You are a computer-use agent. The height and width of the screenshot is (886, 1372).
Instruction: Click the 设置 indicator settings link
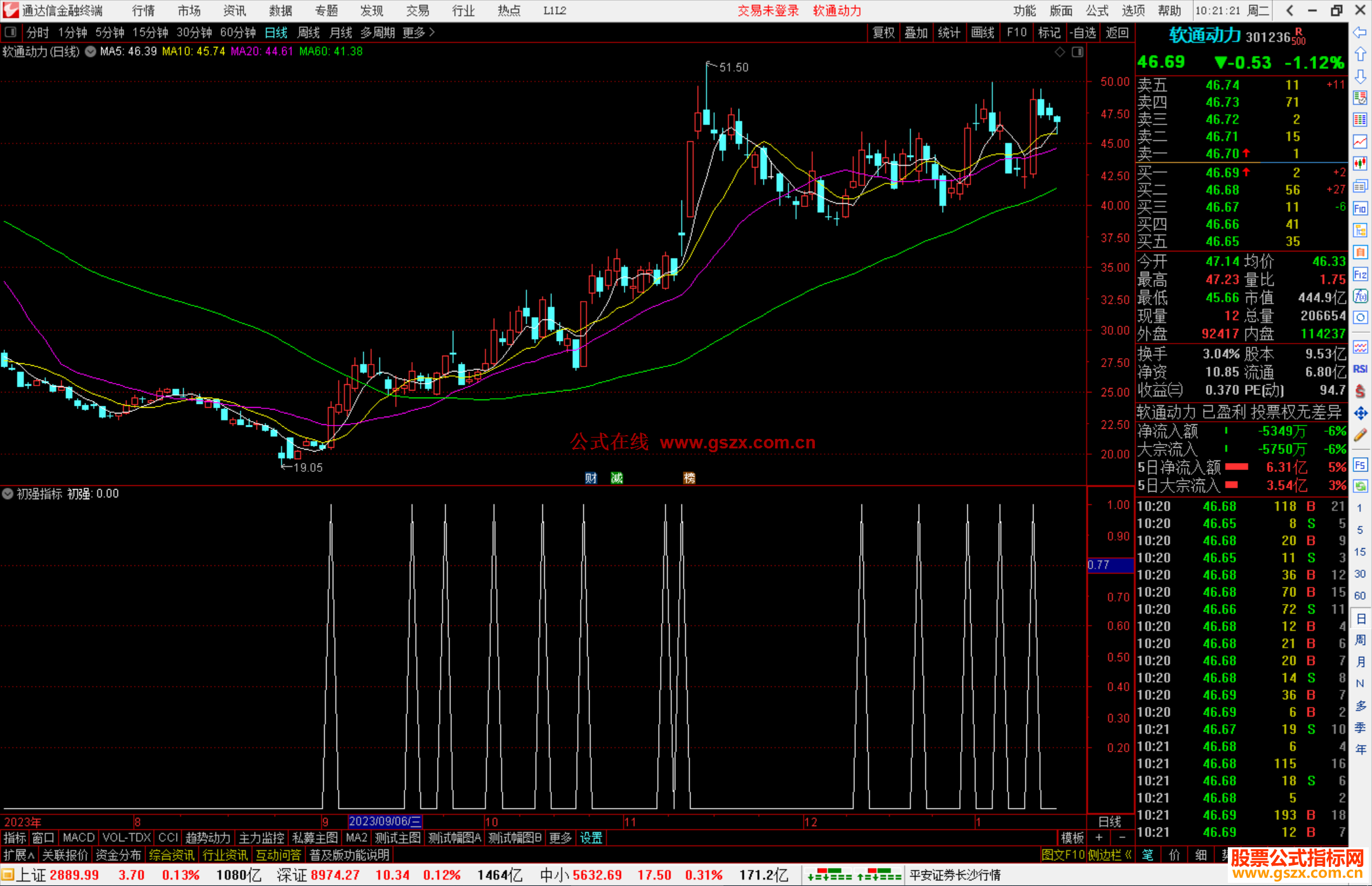591,838
